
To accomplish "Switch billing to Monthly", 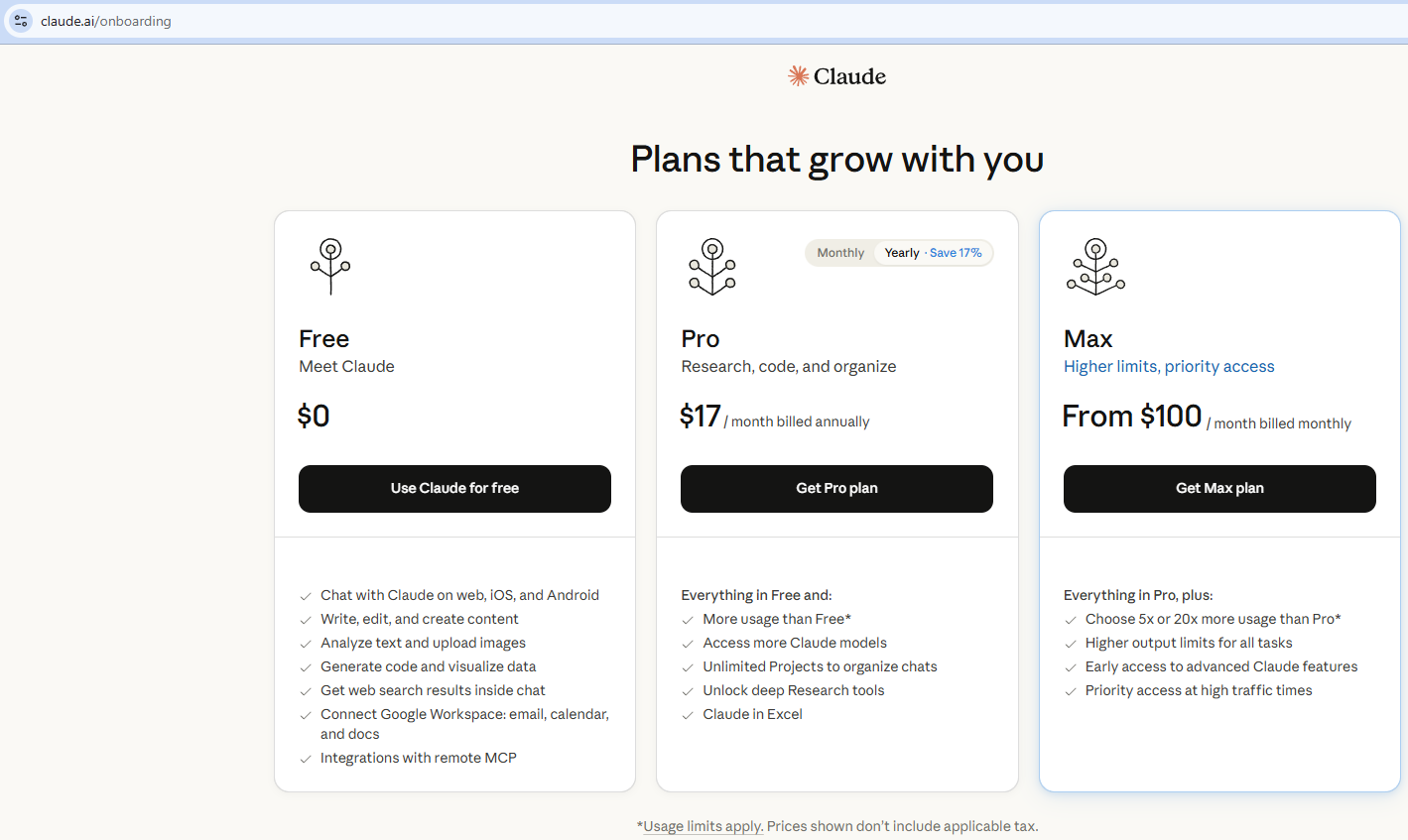I will 840,253.
